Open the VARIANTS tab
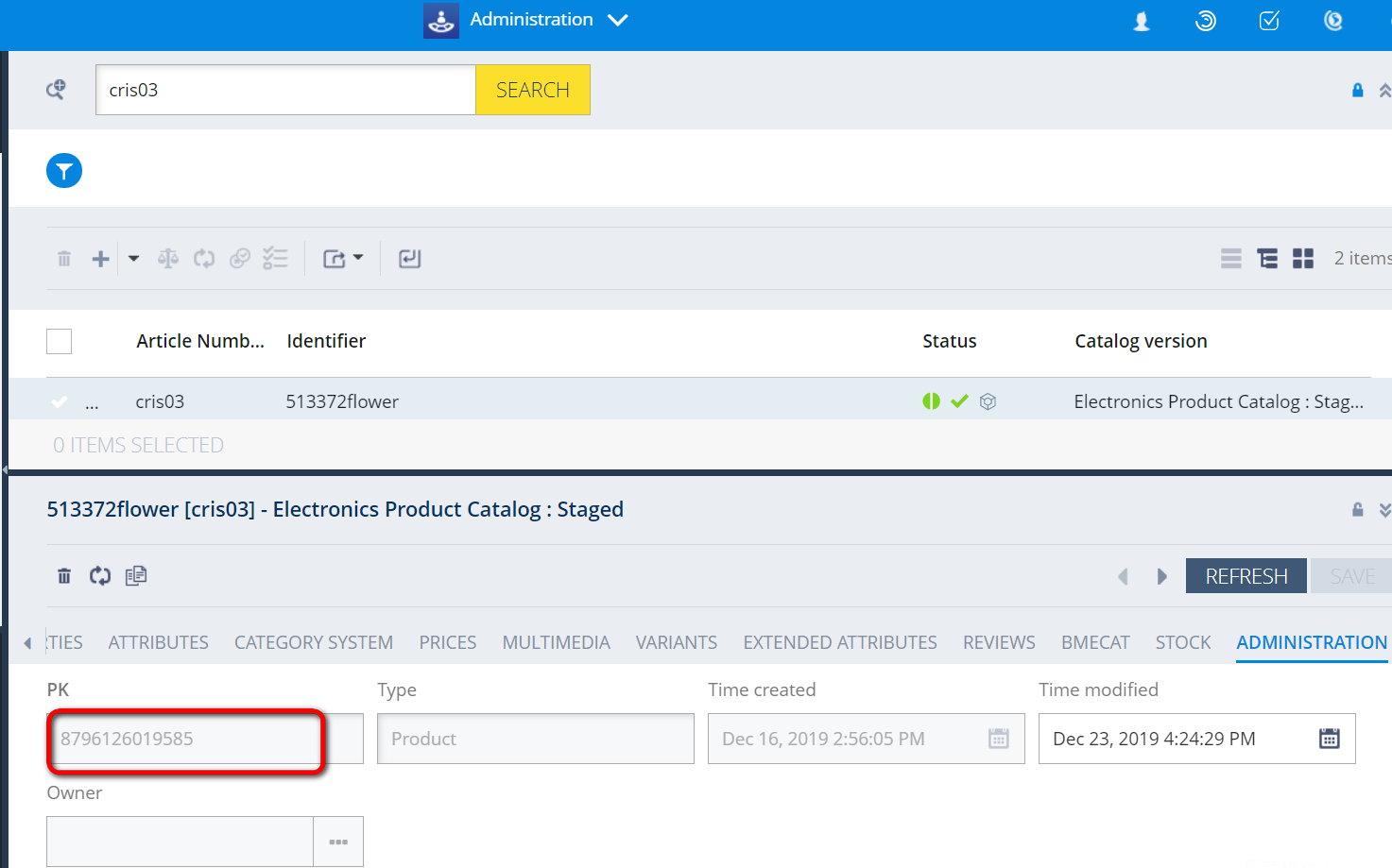Screen dimensions: 1392x868 tap(677, 642)
